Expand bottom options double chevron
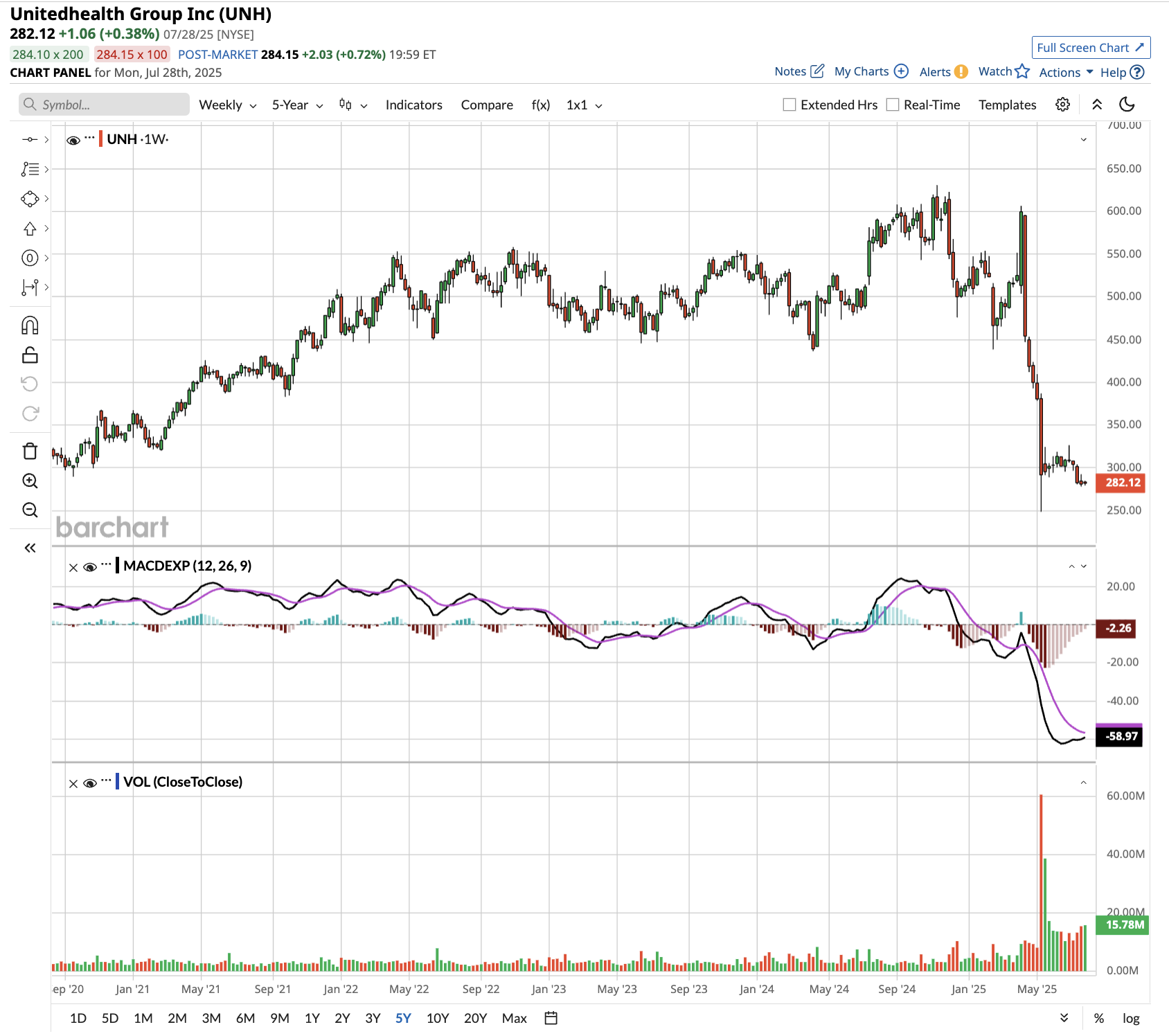 1064,1017
